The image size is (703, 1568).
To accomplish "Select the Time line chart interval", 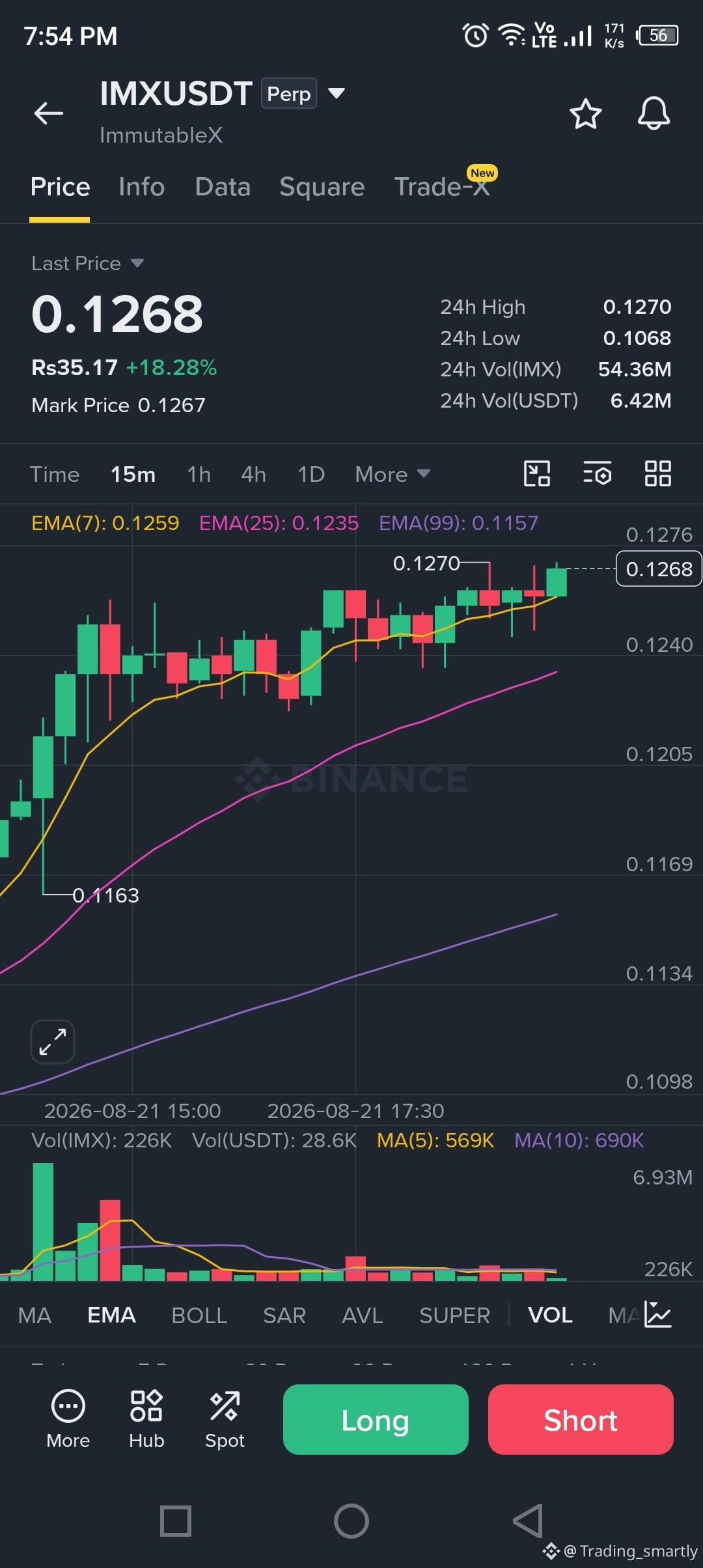I will click(x=55, y=474).
